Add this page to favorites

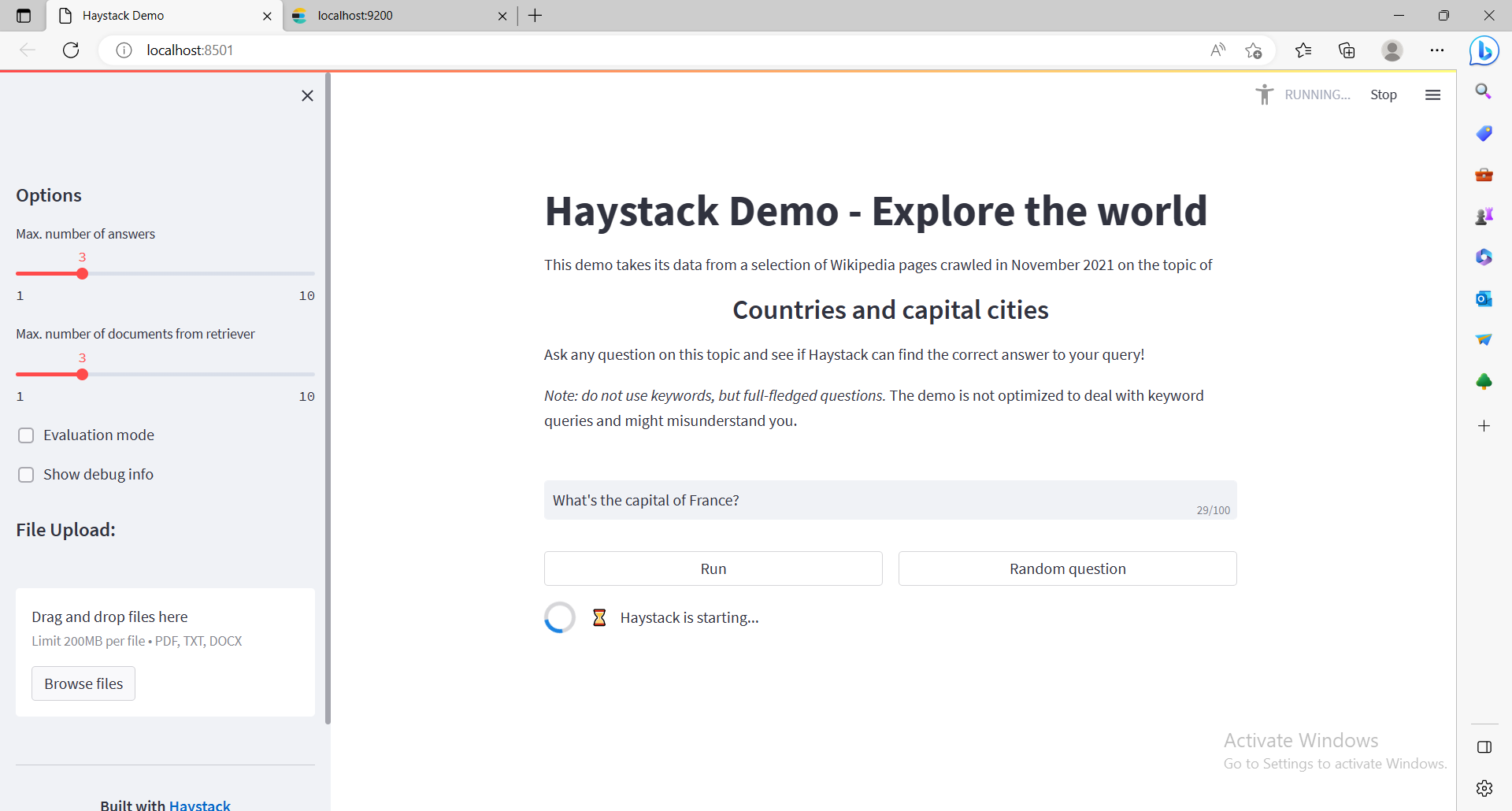pos(1254,50)
